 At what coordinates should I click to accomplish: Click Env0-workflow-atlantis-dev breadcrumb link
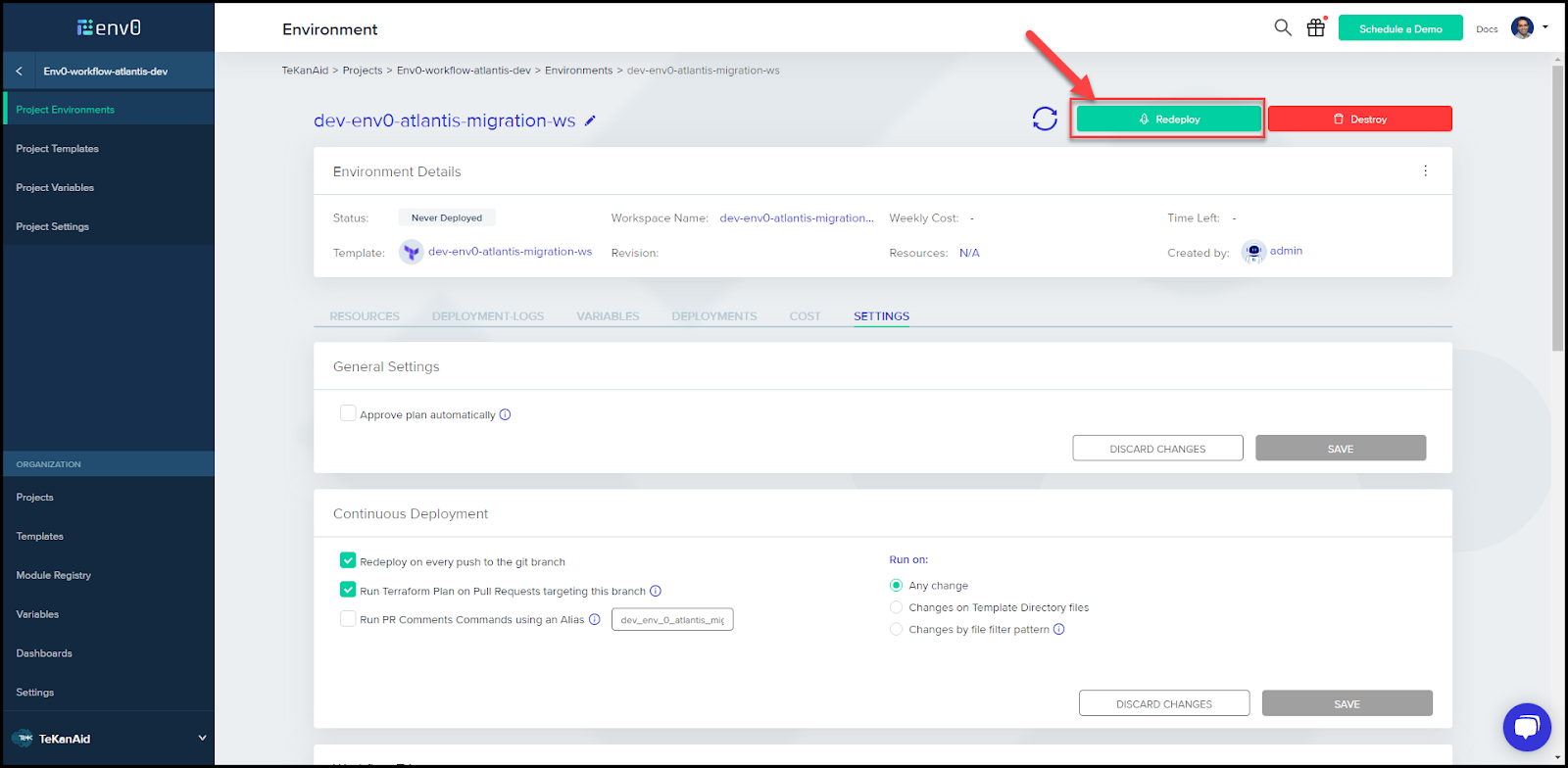coord(464,71)
